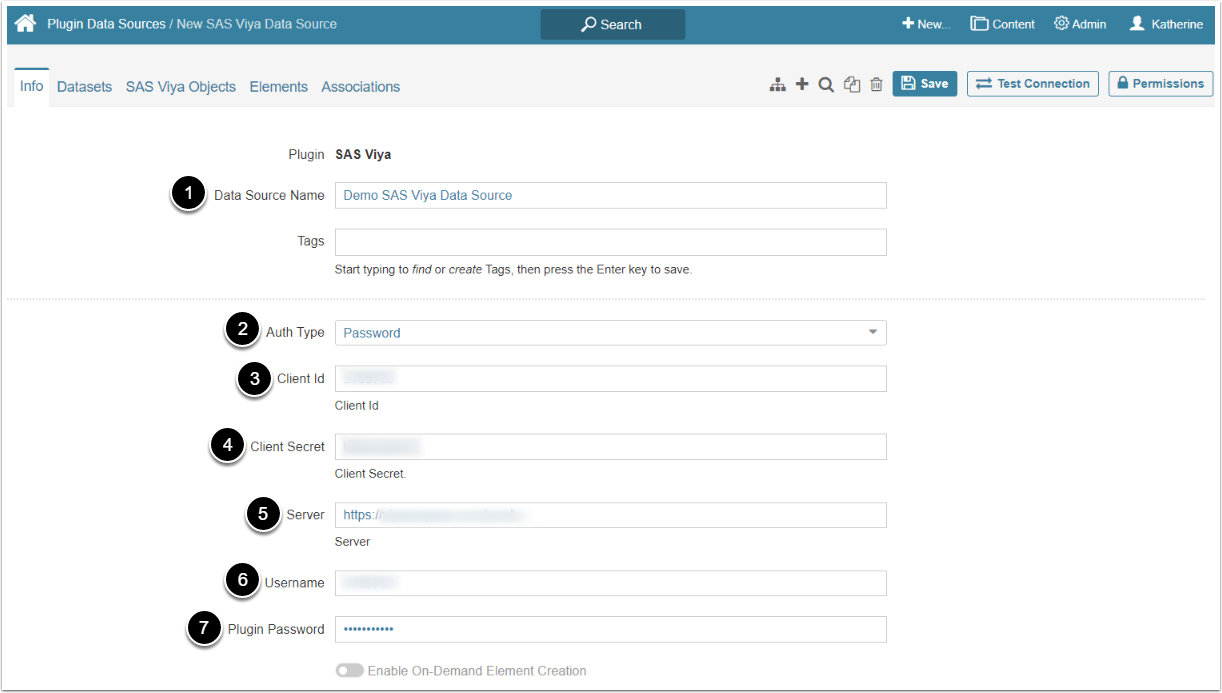
Task: Click the hierarchy tree icon in toolbar
Action: tap(777, 85)
